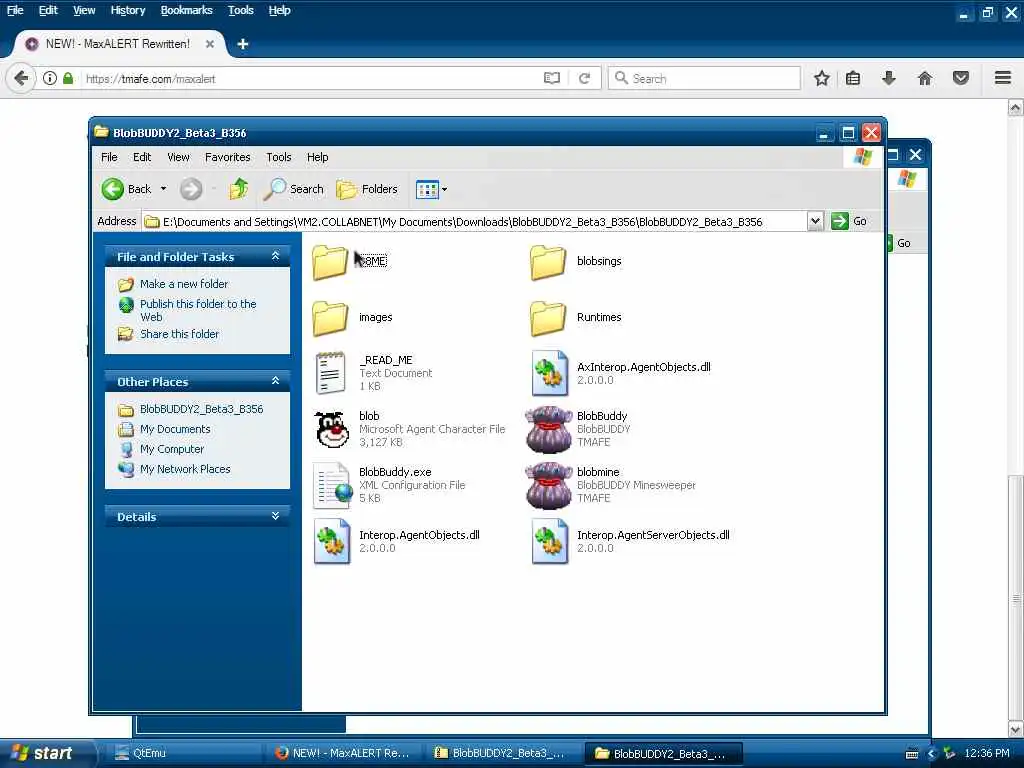Screen dimensions: 1024x768
Task: Open BlobBUDDY2_Beta3_B356 in Other Places
Action: (201, 409)
